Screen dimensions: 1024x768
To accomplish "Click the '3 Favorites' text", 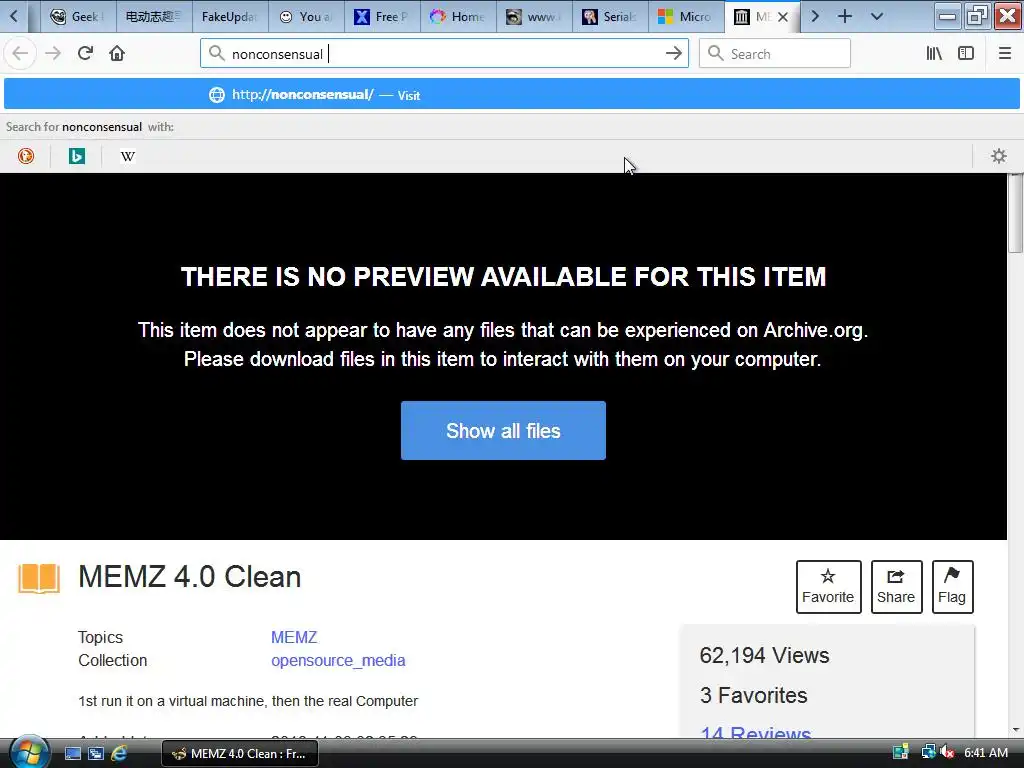I will 753,695.
